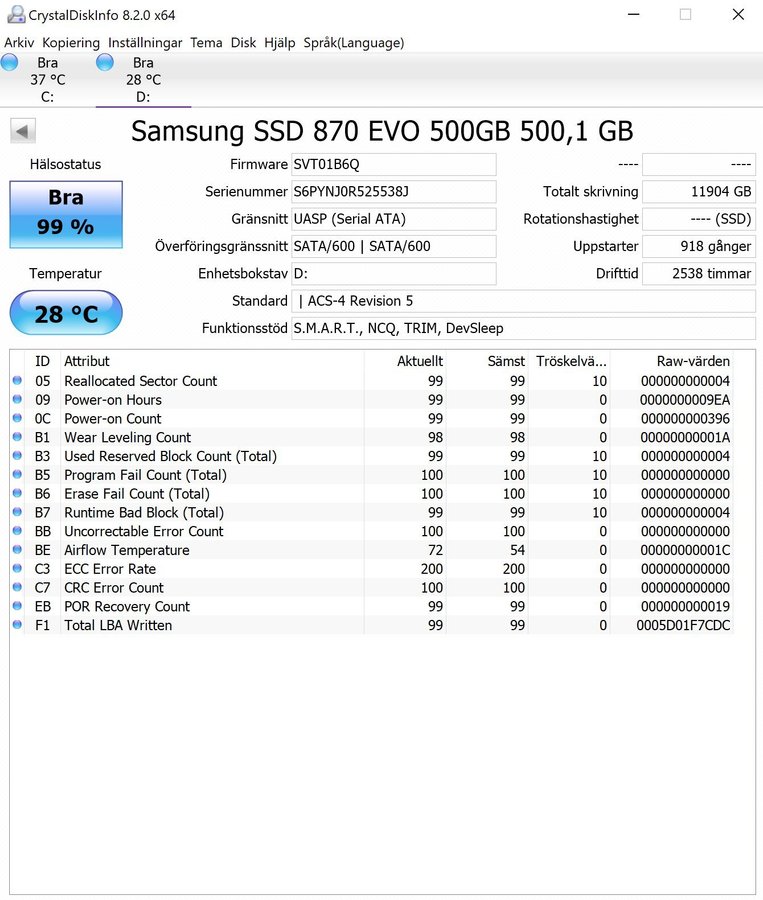This screenshot has width=763, height=900.
Task: Click the CrystalDiskInfo title bar app icon
Action: pos(16,15)
